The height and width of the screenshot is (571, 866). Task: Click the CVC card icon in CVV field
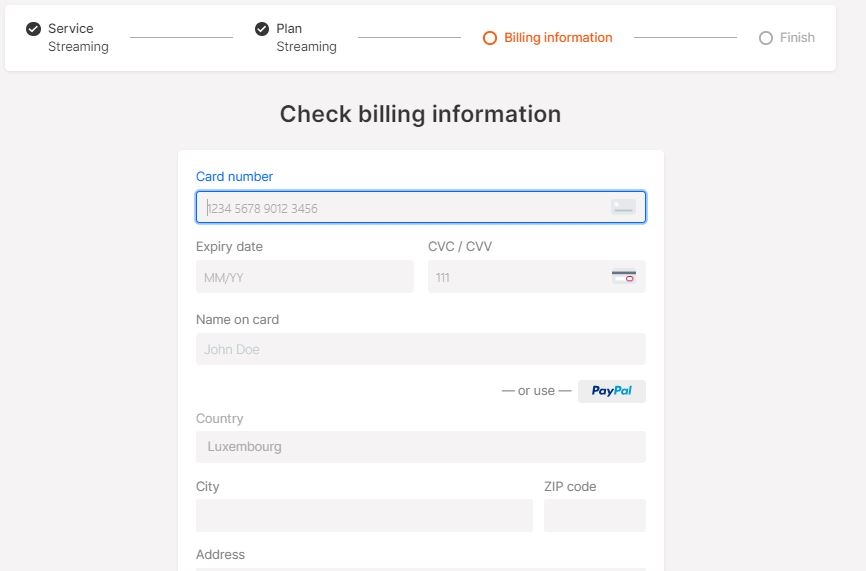pyautogui.click(x=624, y=277)
